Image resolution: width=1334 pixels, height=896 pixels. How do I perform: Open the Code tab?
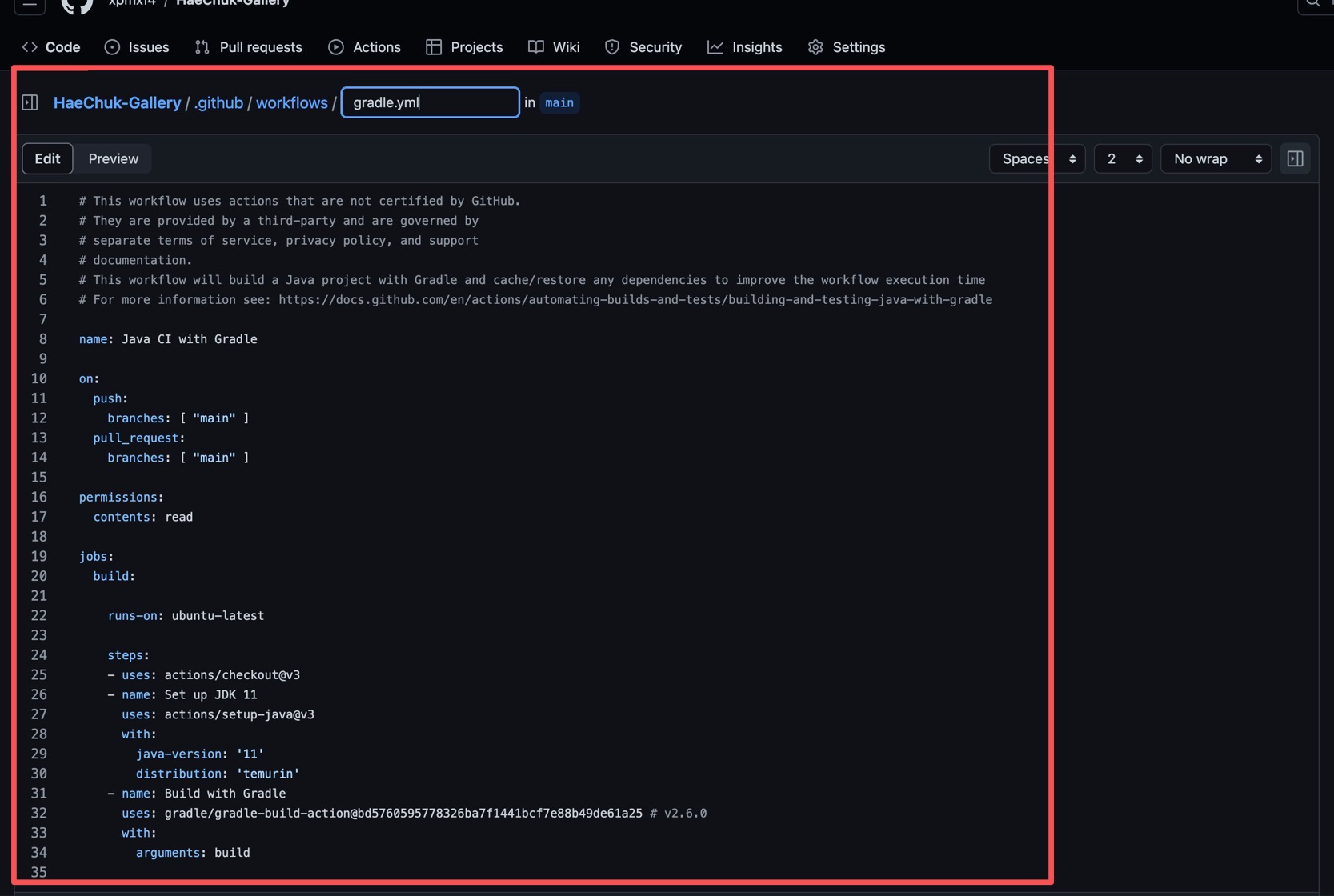tap(51, 47)
